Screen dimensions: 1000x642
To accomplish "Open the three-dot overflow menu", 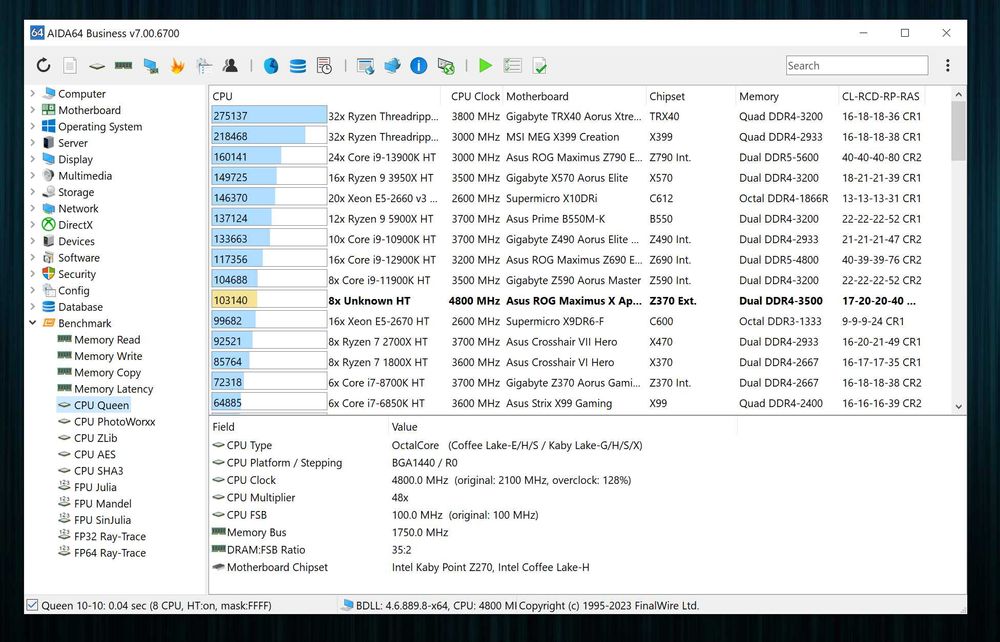I will point(948,65).
